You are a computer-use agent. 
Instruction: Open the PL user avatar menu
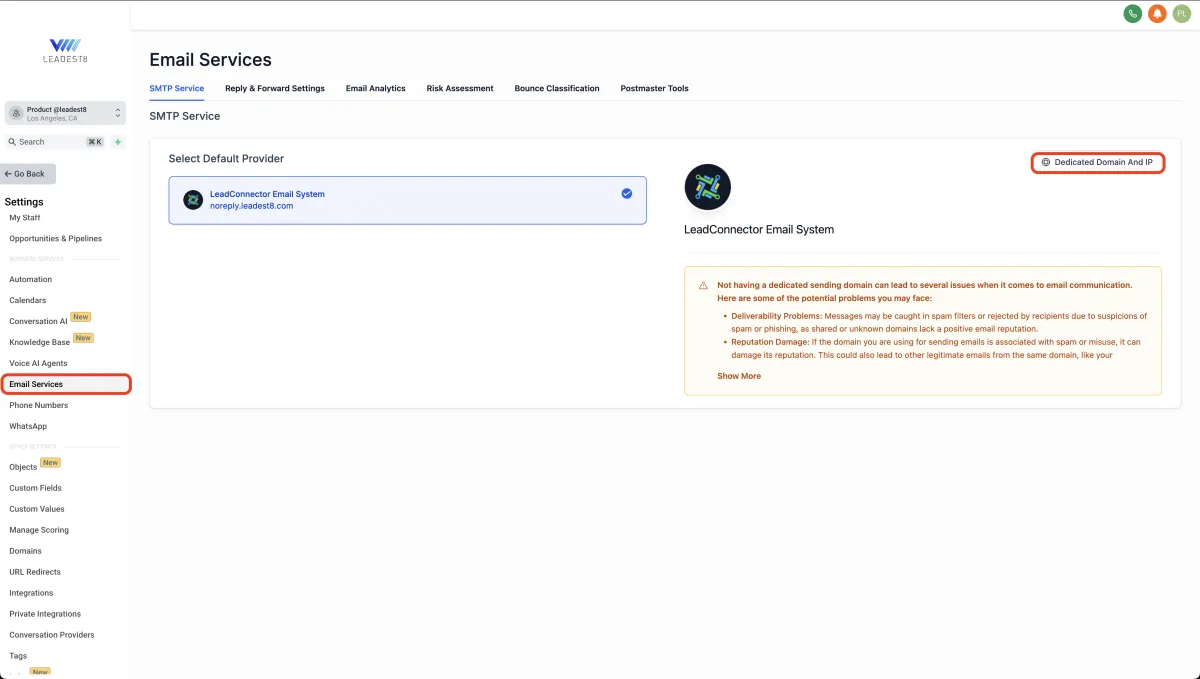point(1181,14)
